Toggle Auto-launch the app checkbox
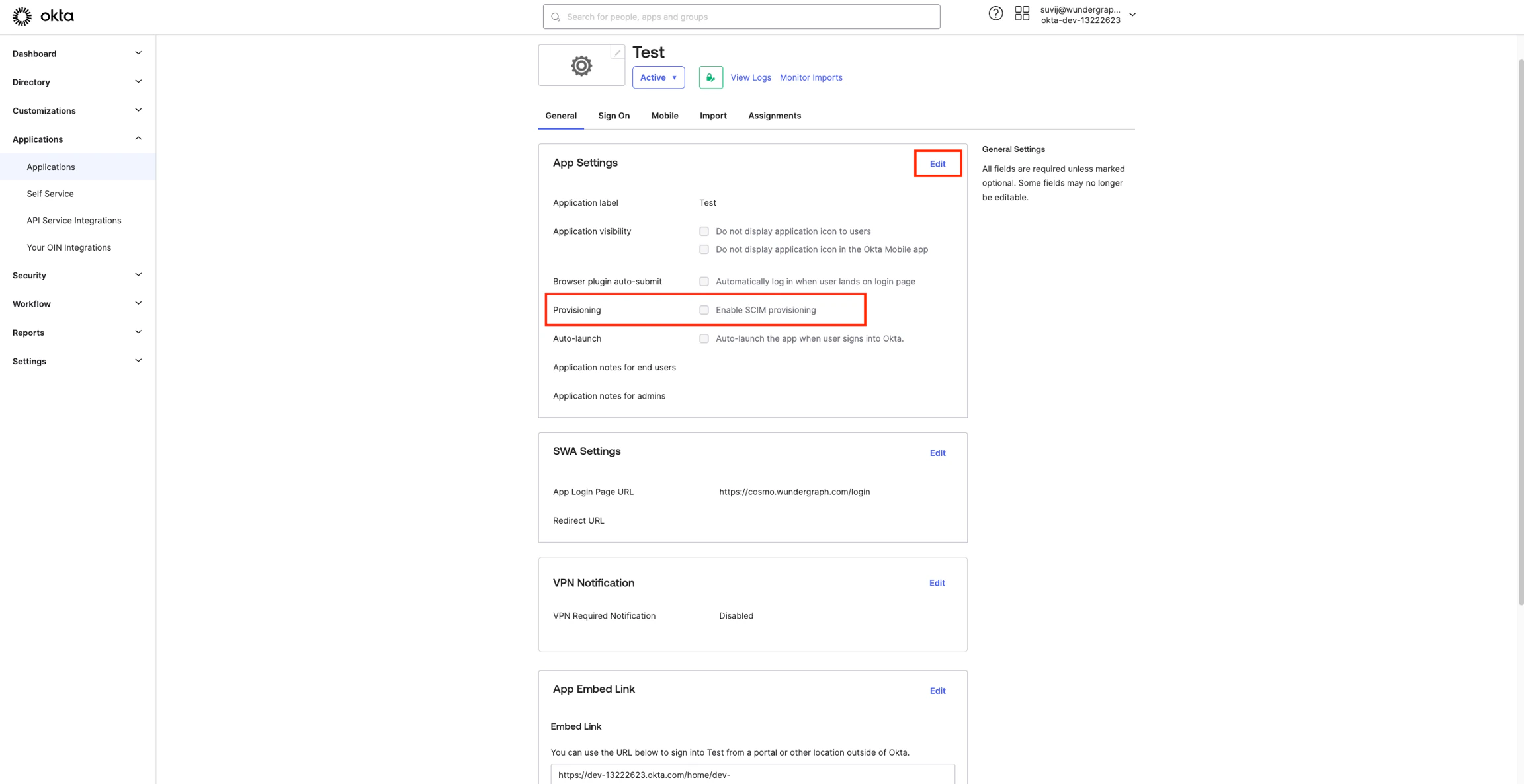 pyautogui.click(x=704, y=338)
